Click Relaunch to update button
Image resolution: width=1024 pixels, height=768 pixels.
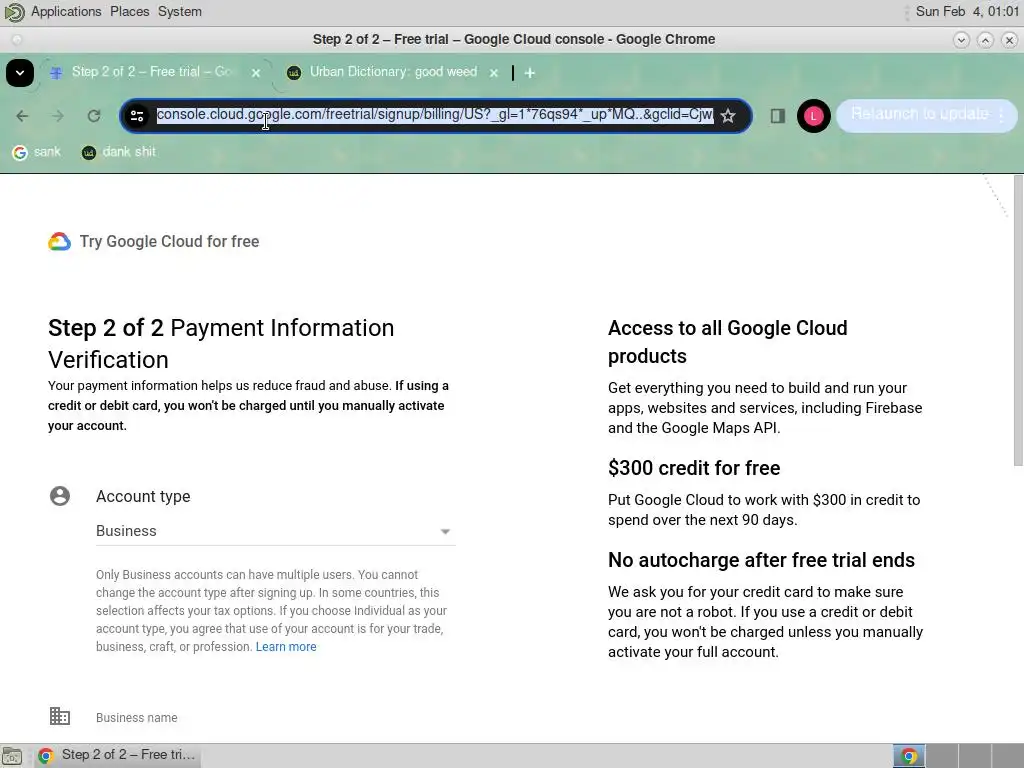pyautogui.click(x=920, y=114)
